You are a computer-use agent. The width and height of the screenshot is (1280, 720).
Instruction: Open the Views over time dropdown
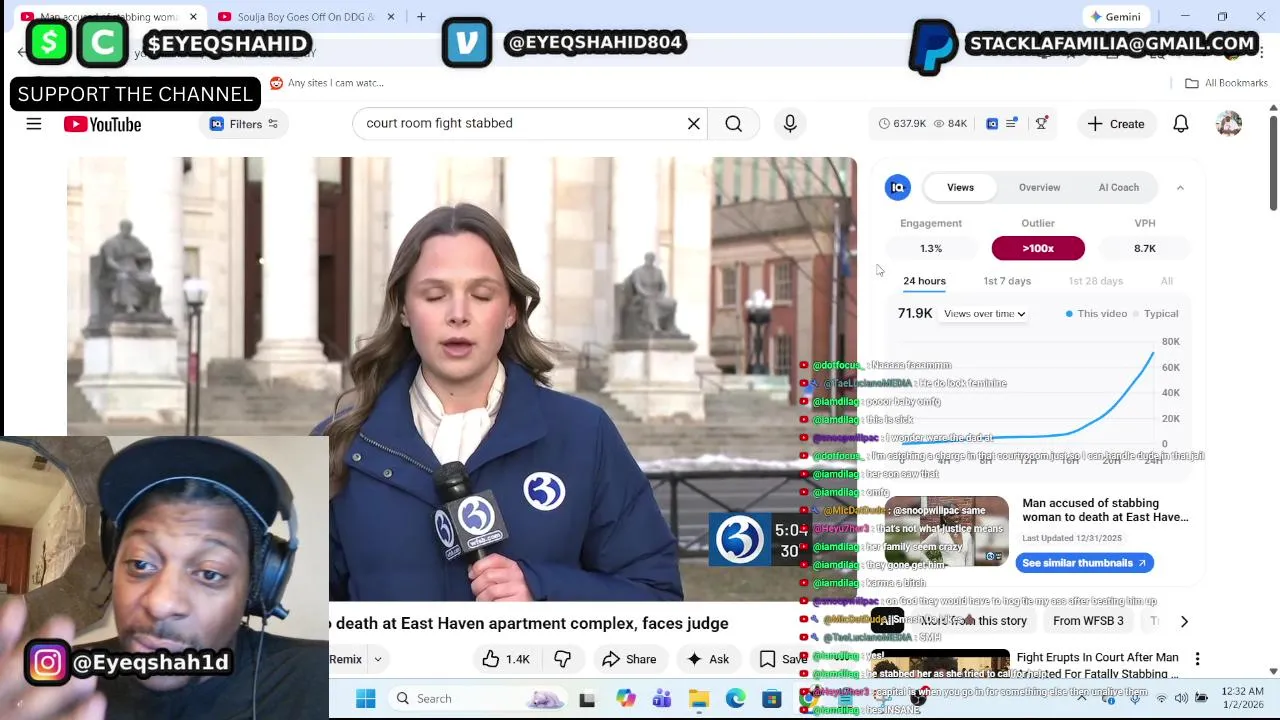pyautogui.click(x=985, y=314)
